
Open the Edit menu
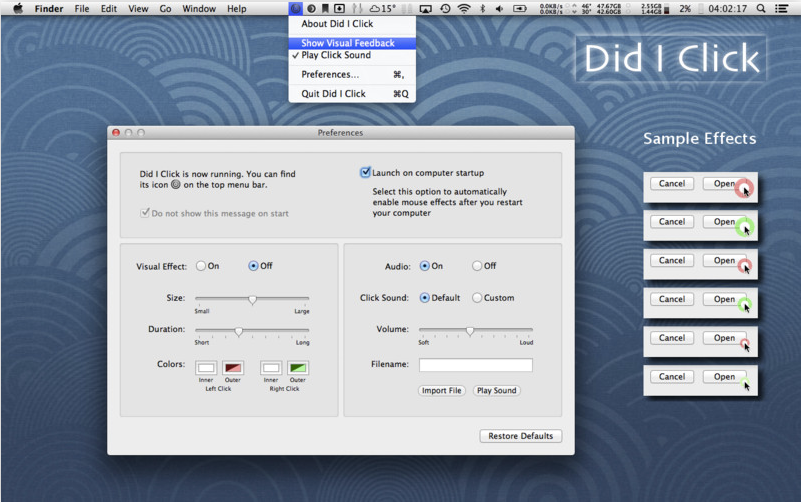(x=109, y=9)
